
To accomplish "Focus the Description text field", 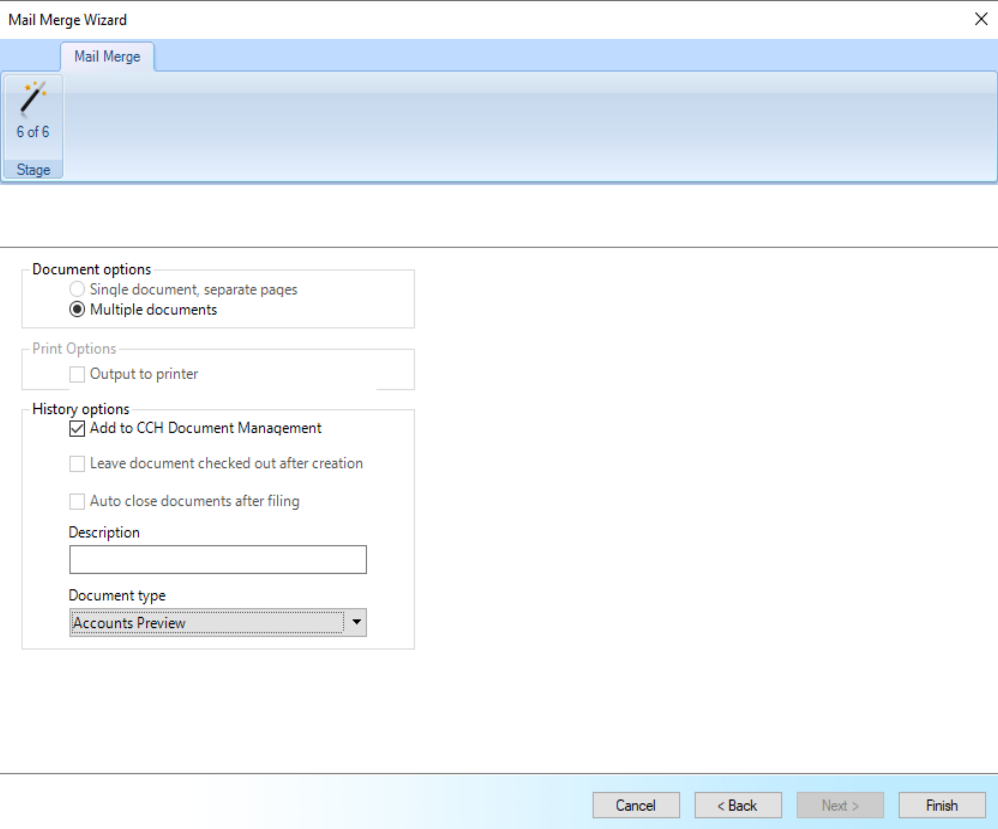I will pyautogui.click(x=218, y=560).
